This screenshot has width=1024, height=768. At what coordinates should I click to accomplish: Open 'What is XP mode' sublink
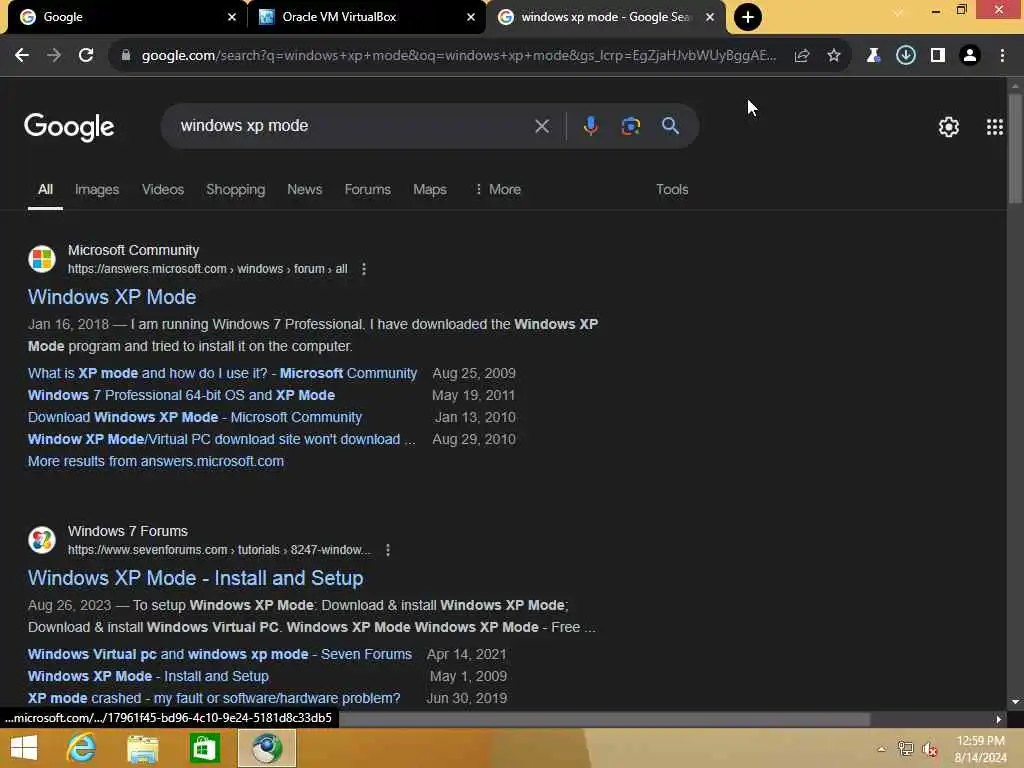pyautogui.click(x=222, y=374)
